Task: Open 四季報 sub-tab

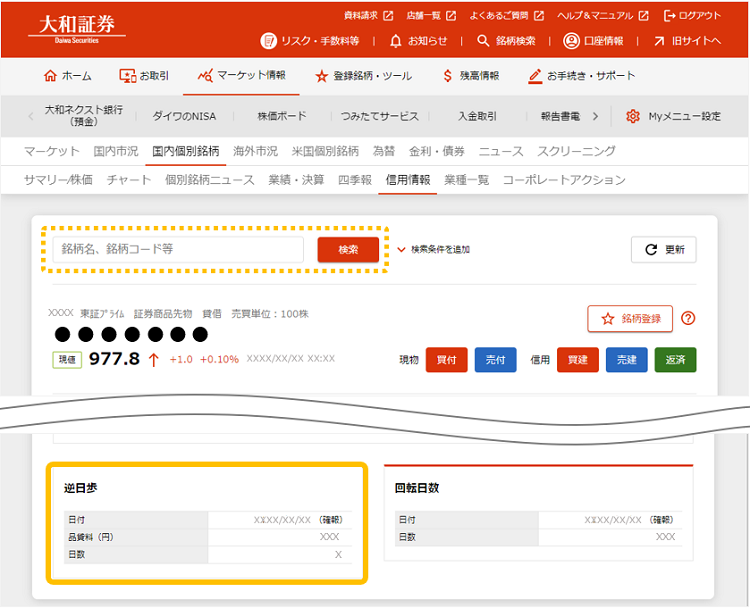Action: pos(355,180)
